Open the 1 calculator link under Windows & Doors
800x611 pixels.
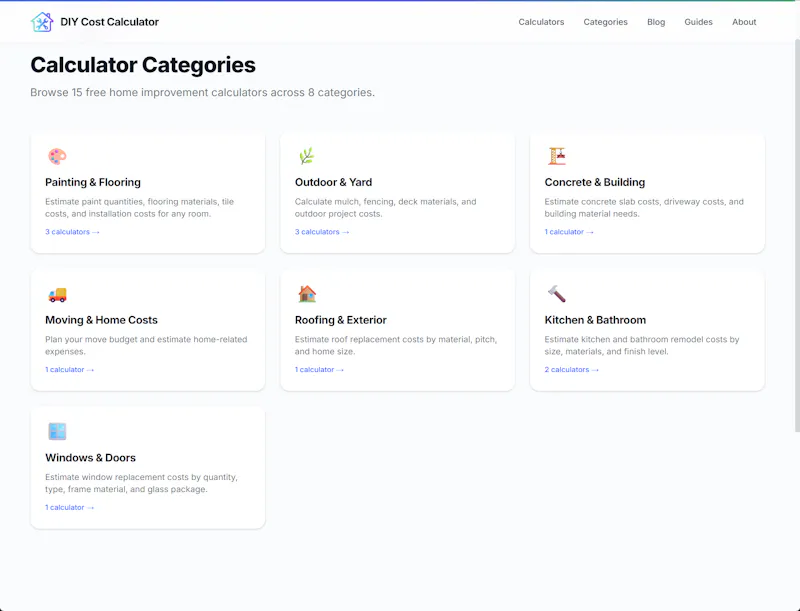(69, 507)
